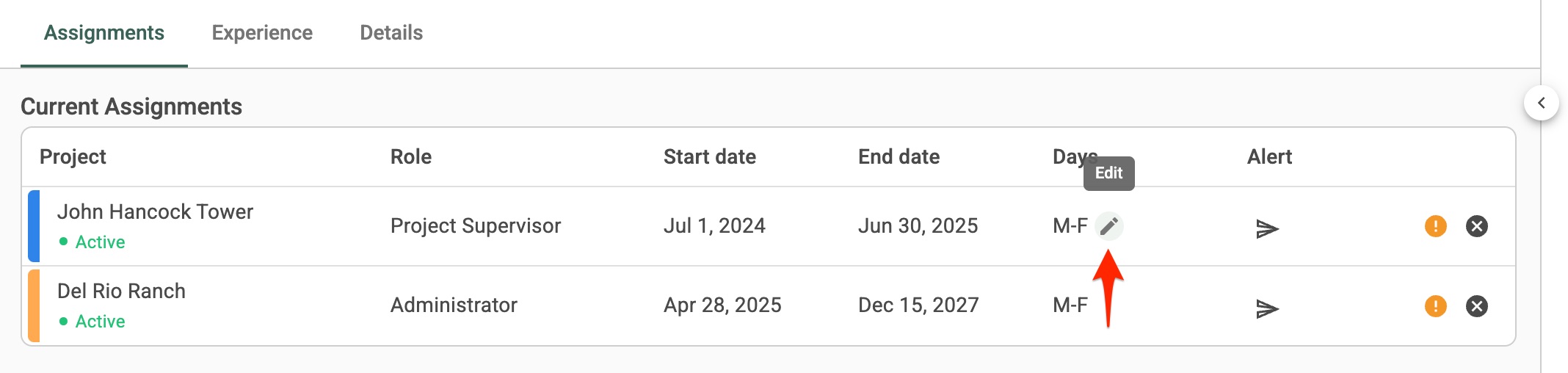Click the Start date column header
Image resolution: width=1568 pixels, height=373 pixels.
click(709, 156)
